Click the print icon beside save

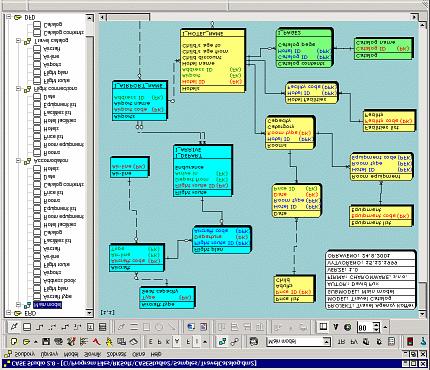58,342
